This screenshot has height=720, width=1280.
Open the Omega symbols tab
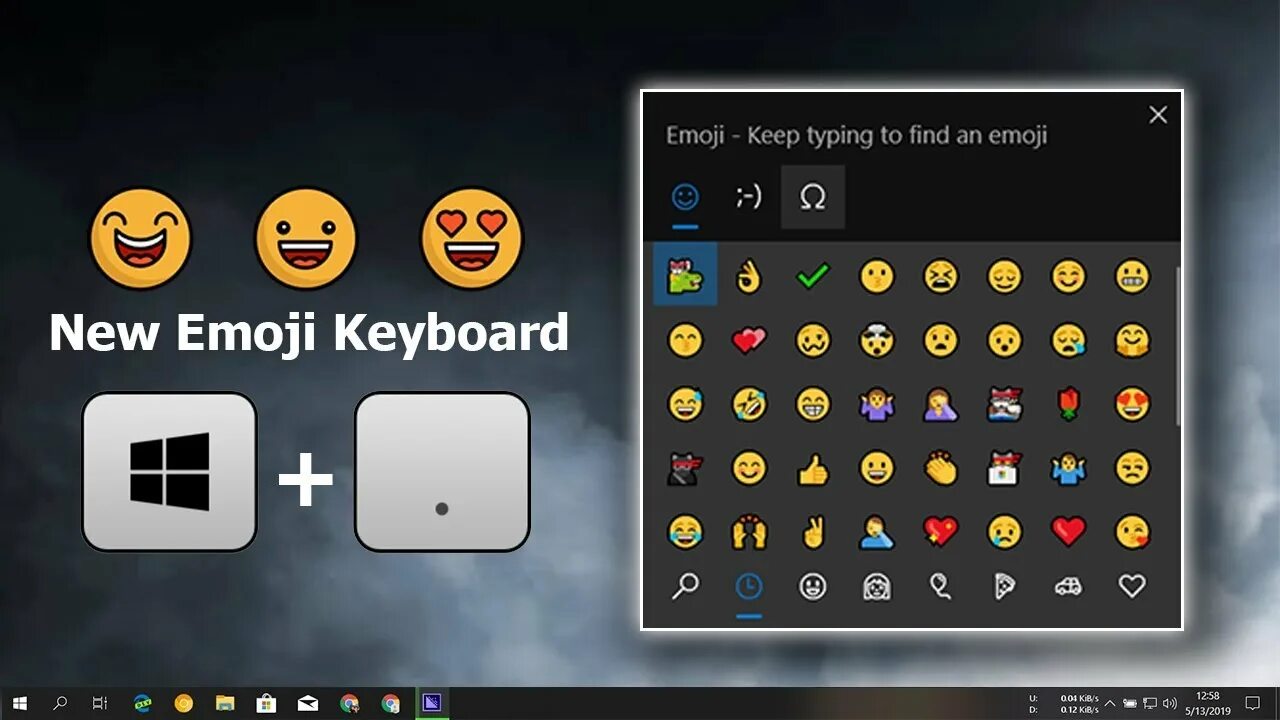(x=813, y=197)
